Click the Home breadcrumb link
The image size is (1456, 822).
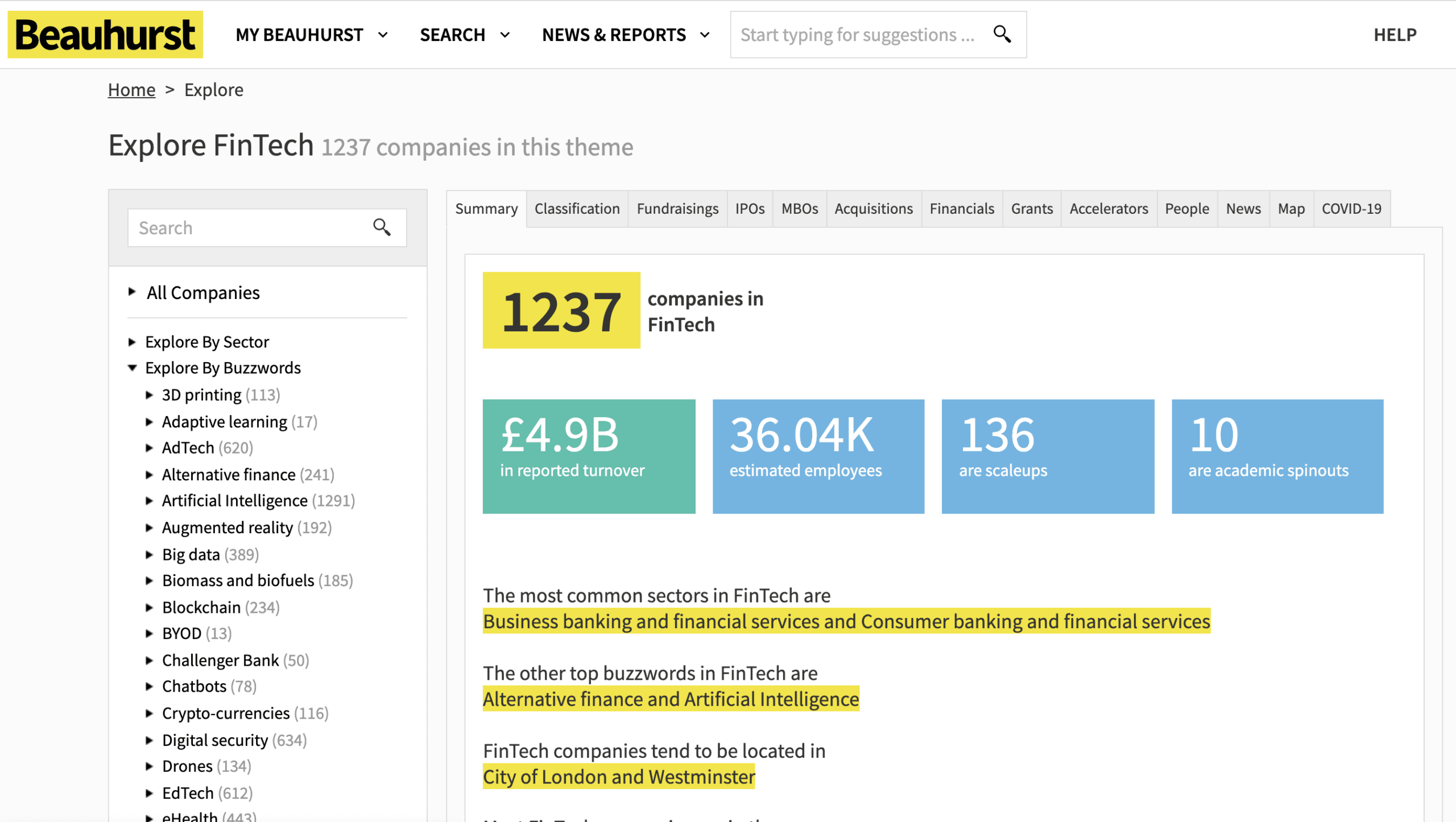(131, 90)
